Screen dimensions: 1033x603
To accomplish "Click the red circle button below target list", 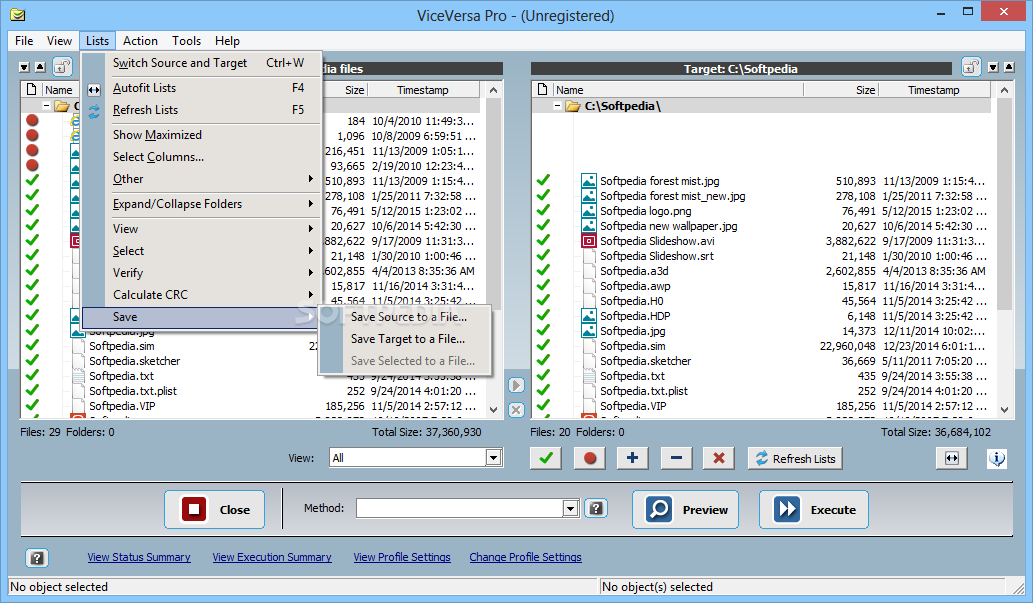I will point(590,458).
